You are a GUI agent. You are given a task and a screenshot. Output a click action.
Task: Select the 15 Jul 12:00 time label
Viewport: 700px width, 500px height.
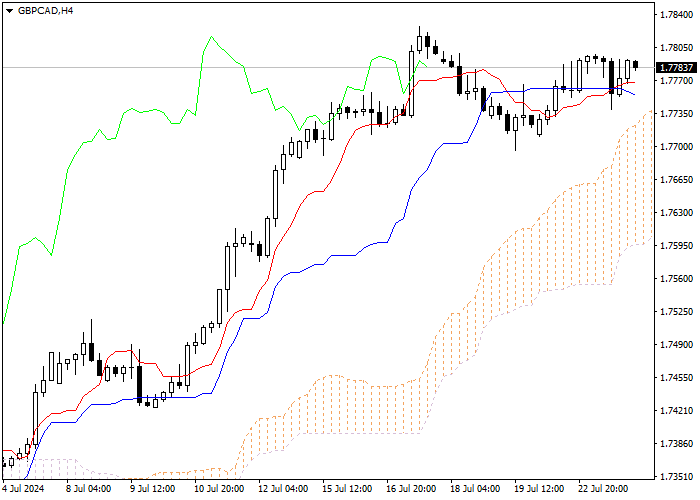pyautogui.click(x=347, y=489)
